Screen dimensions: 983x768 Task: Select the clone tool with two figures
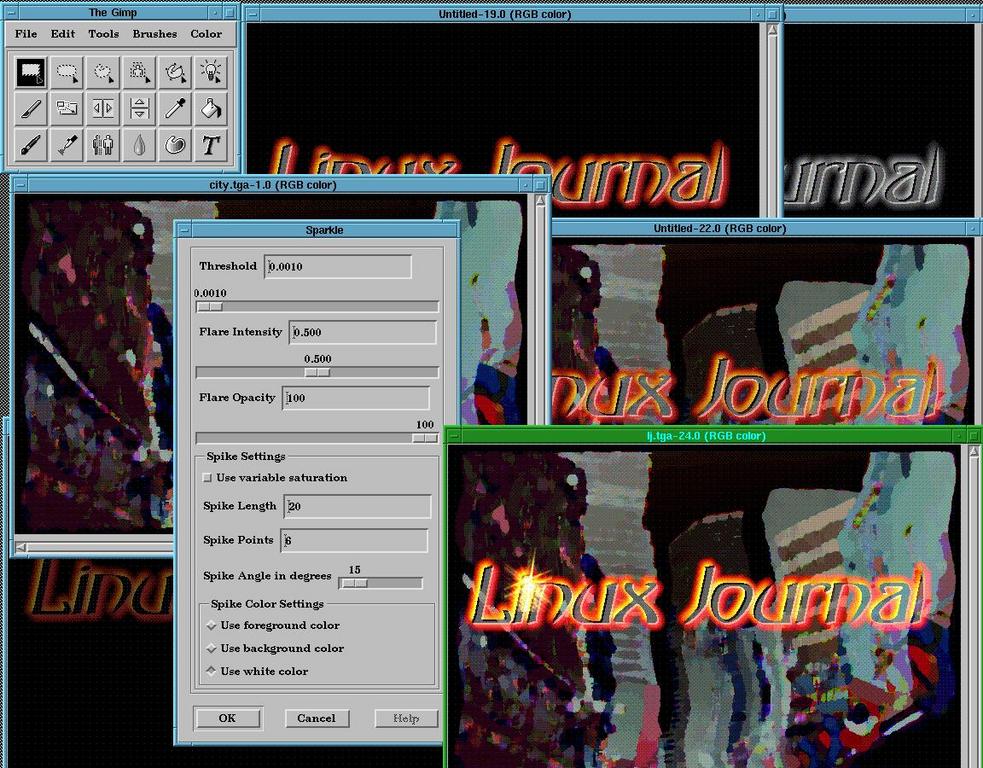click(x=103, y=145)
